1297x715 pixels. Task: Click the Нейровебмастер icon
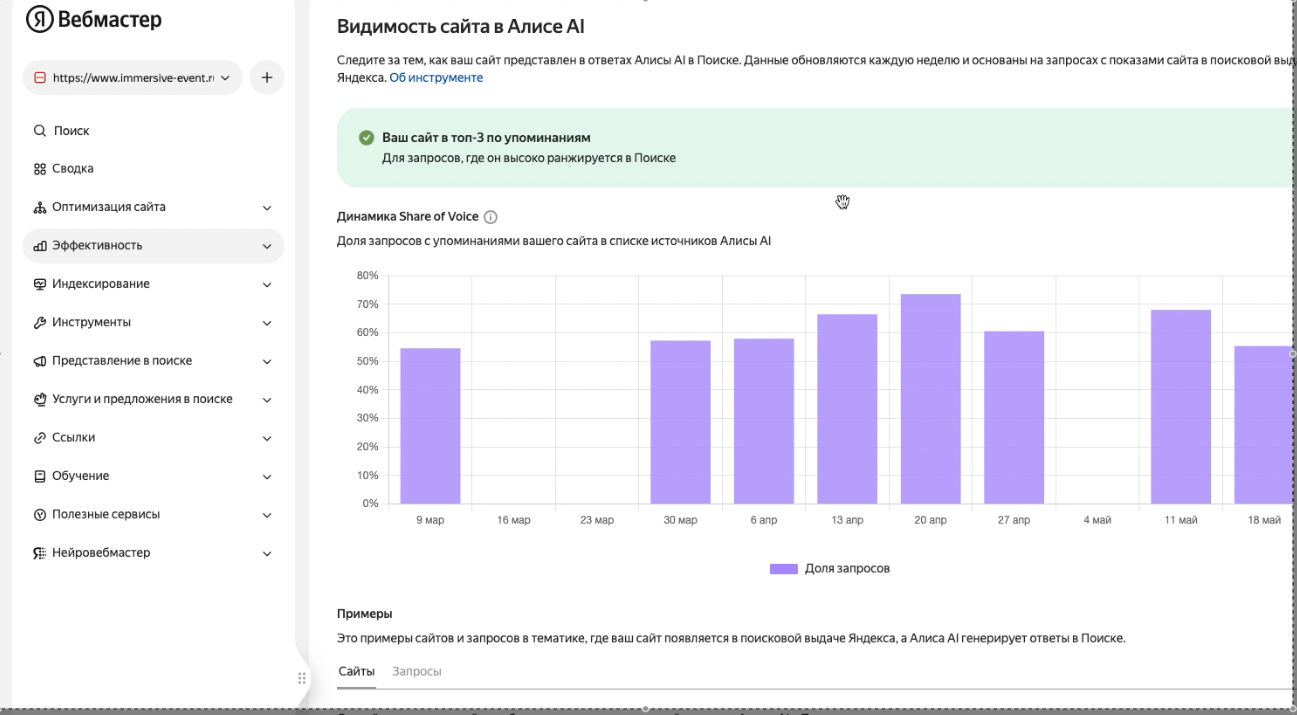pyautogui.click(x=40, y=553)
